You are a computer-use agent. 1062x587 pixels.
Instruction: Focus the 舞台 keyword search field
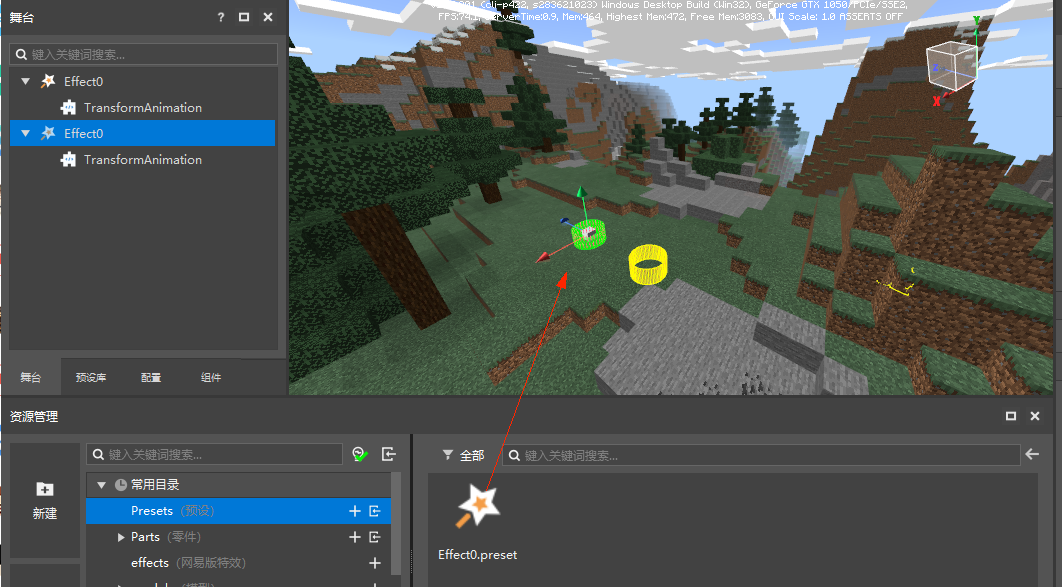pos(144,54)
